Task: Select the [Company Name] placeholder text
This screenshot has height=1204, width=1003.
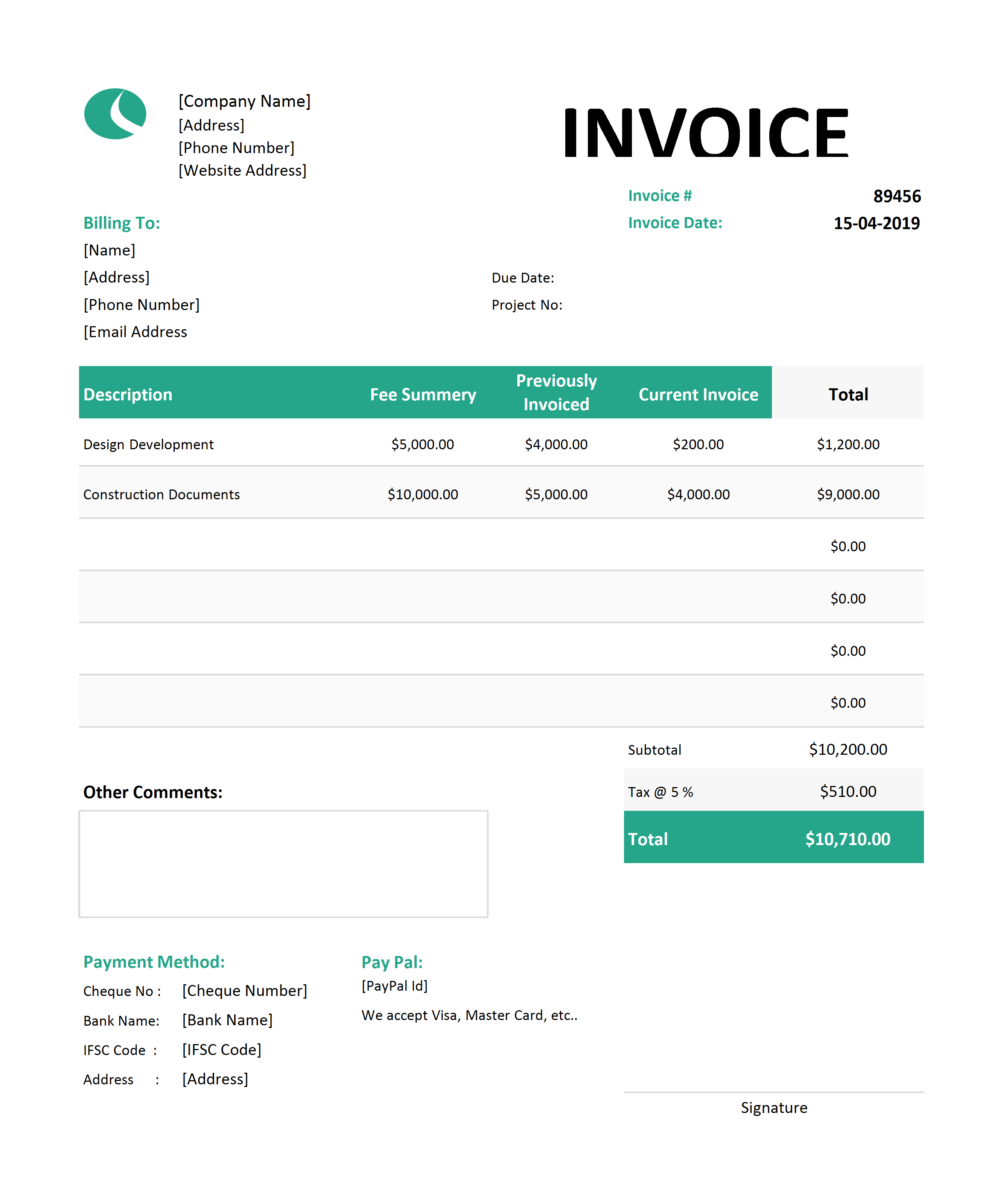Action: pos(244,102)
